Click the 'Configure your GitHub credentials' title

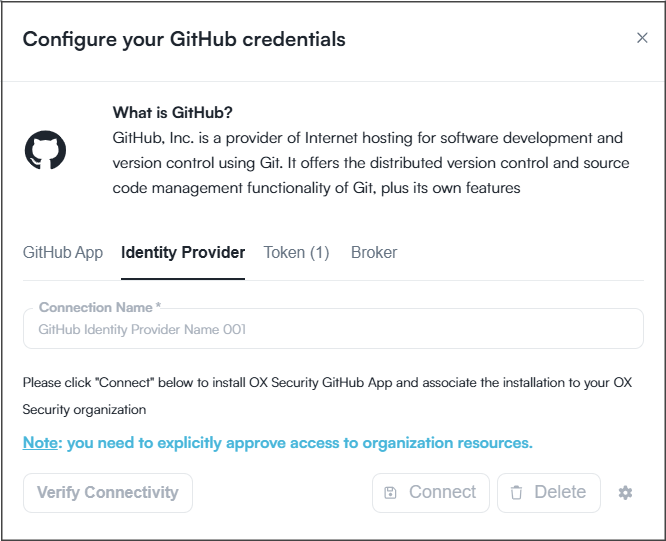pos(184,39)
